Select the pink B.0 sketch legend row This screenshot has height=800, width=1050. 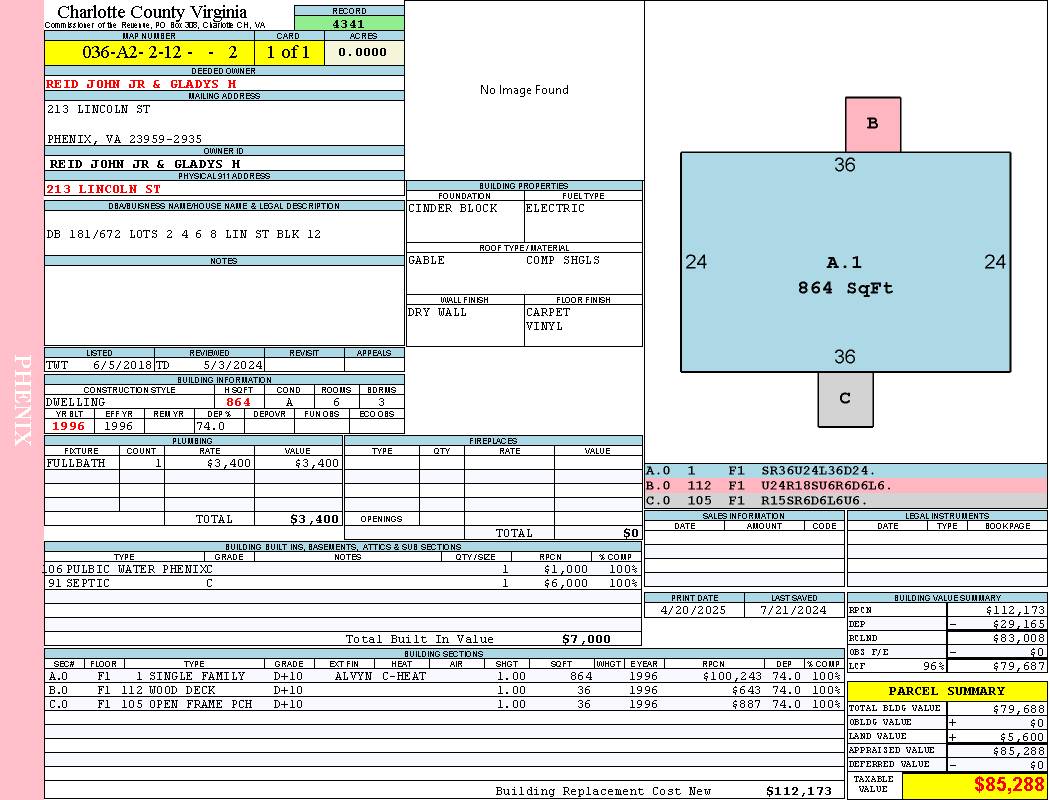coord(844,485)
